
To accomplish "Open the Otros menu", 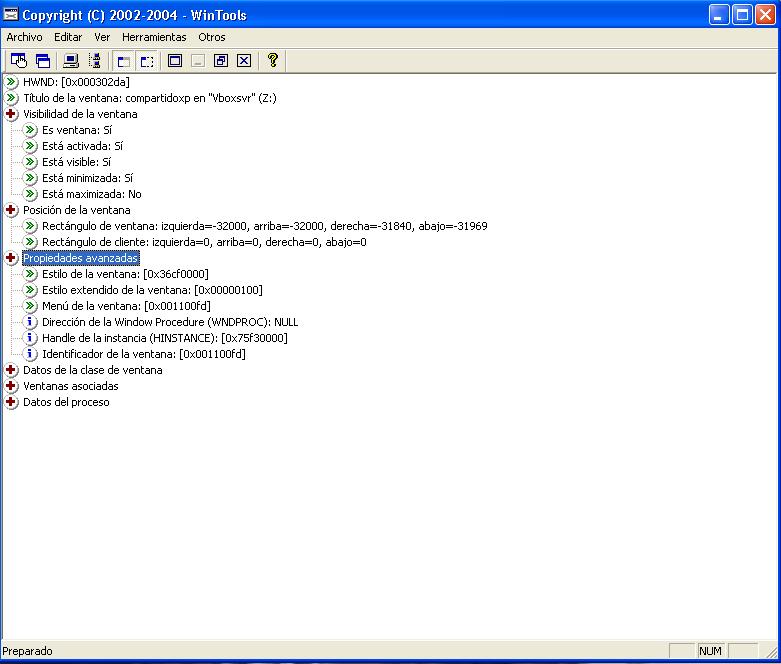I will pyautogui.click(x=212, y=37).
